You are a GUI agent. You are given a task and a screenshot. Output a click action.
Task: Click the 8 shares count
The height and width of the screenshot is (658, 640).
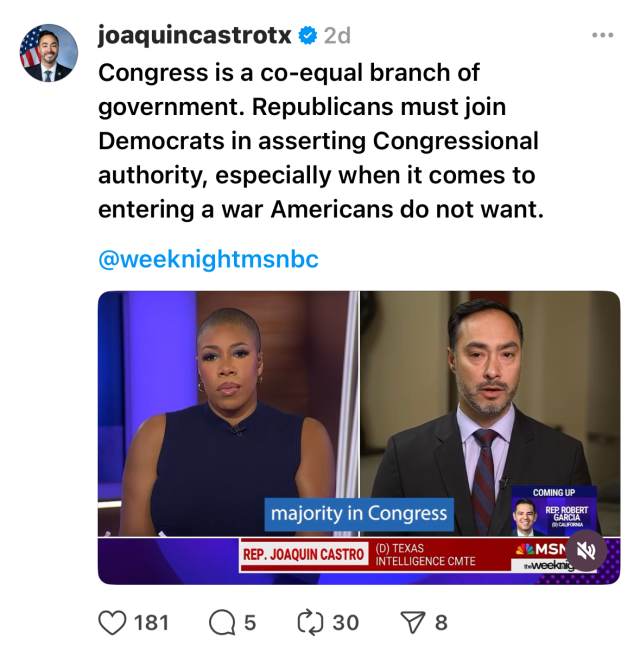pos(441,622)
